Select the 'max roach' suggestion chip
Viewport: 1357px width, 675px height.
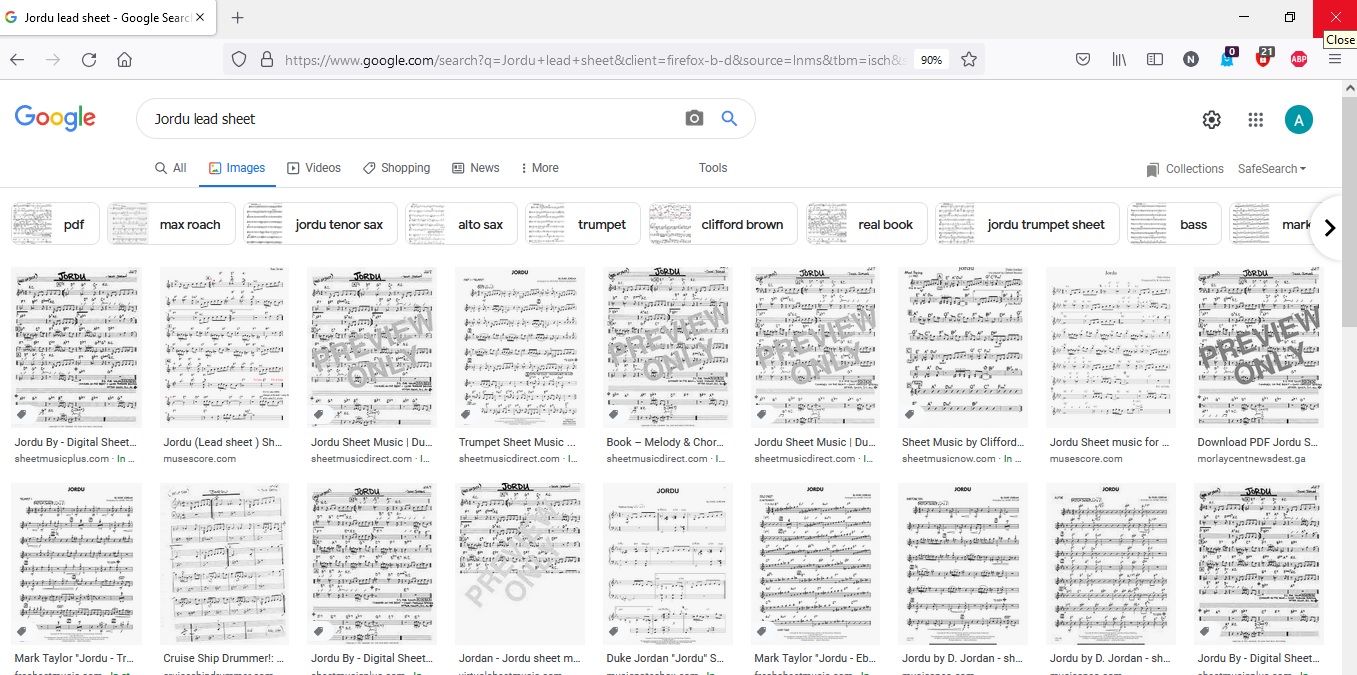[x=171, y=224]
